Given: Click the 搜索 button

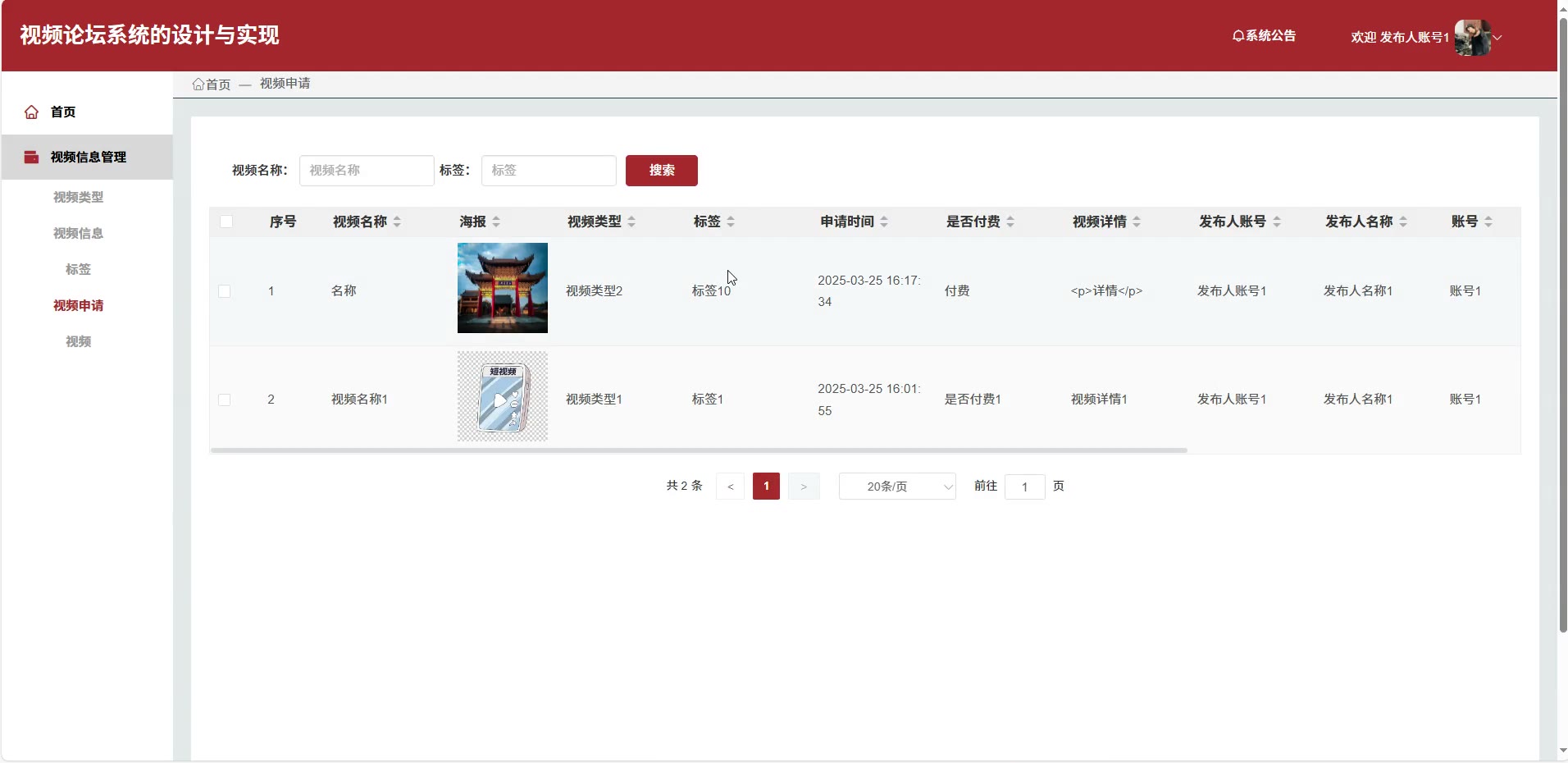Looking at the screenshot, I should point(661,171).
